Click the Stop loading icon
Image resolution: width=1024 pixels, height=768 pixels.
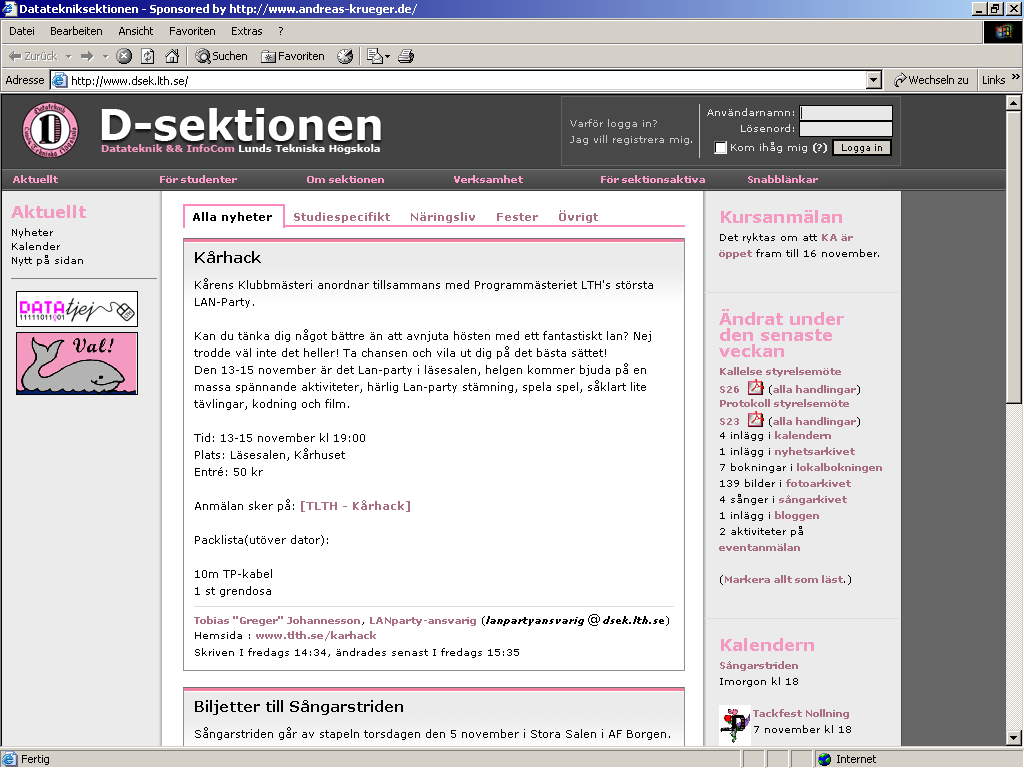pyautogui.click(x=124, y=56)
